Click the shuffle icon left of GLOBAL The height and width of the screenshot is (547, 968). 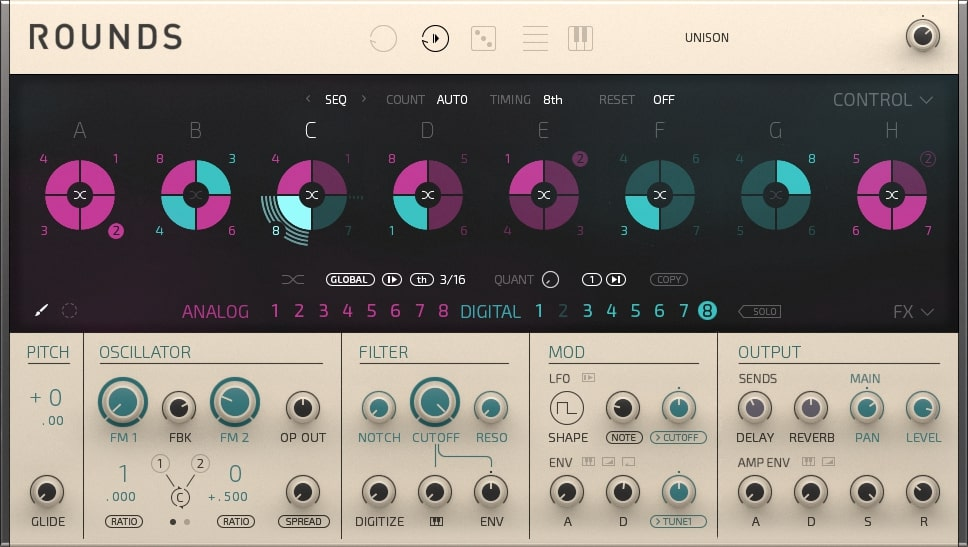pos(293,280)
